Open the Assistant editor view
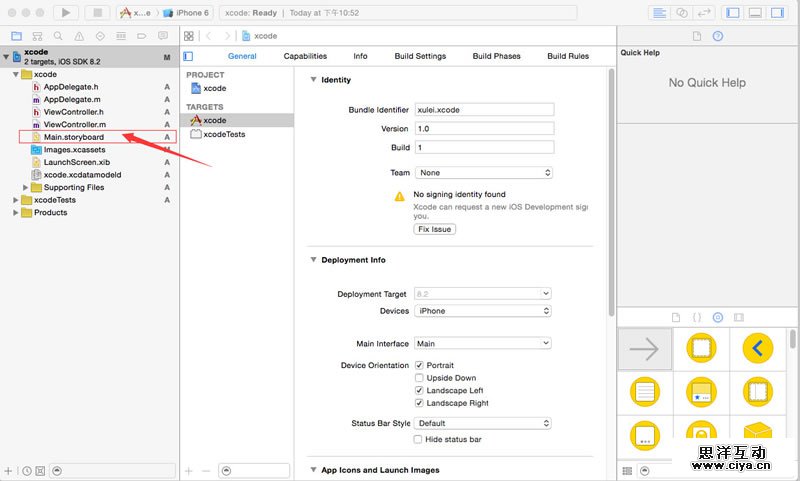The width and height of the screenshot is (800, 481). pyautogui.click(x=682, y=13)
